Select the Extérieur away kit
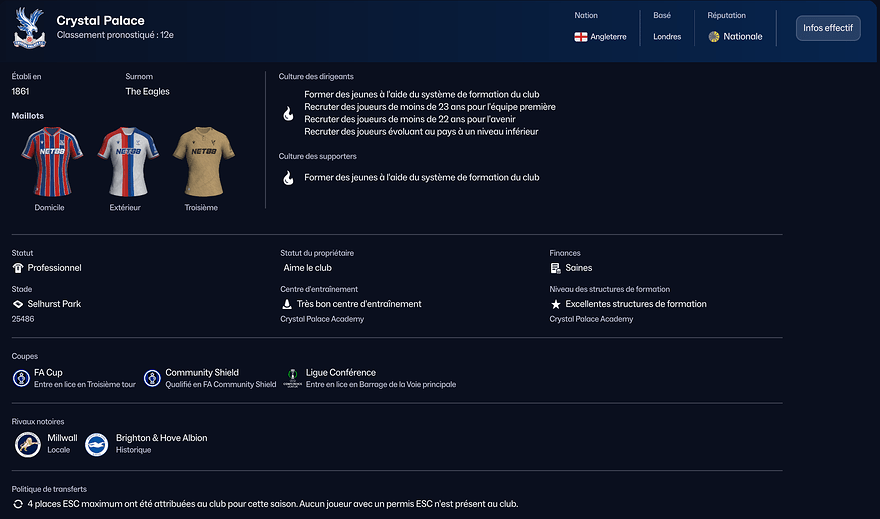880x519 pixels. (x=125, y=162)
